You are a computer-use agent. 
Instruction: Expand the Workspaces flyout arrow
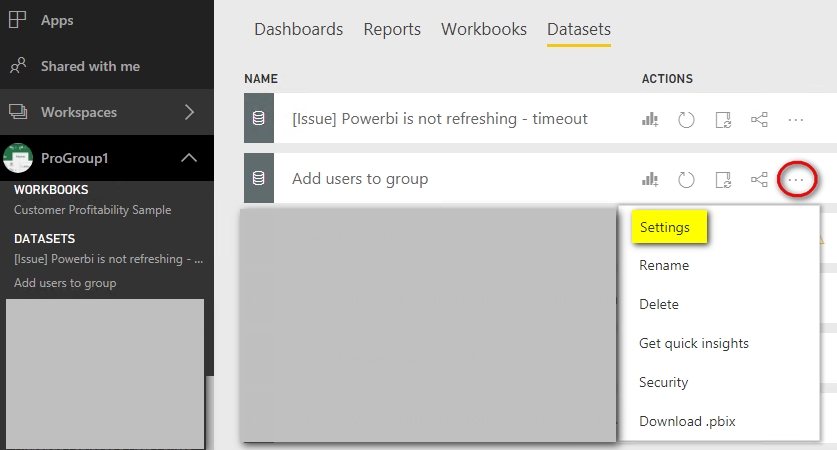click(x=189, y=112)
